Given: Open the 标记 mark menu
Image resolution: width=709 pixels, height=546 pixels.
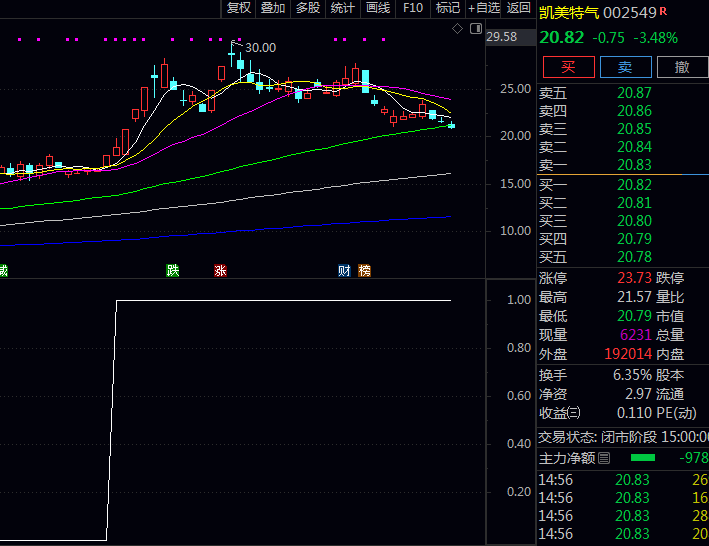Looking at the screenshot, I should point(447,8).
